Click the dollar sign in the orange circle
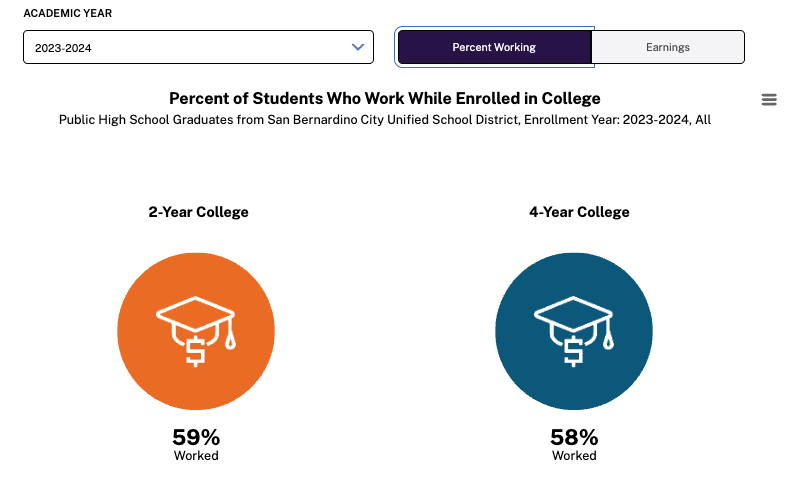The height and width of the screenshot is (492, 798). pos(195,351)
